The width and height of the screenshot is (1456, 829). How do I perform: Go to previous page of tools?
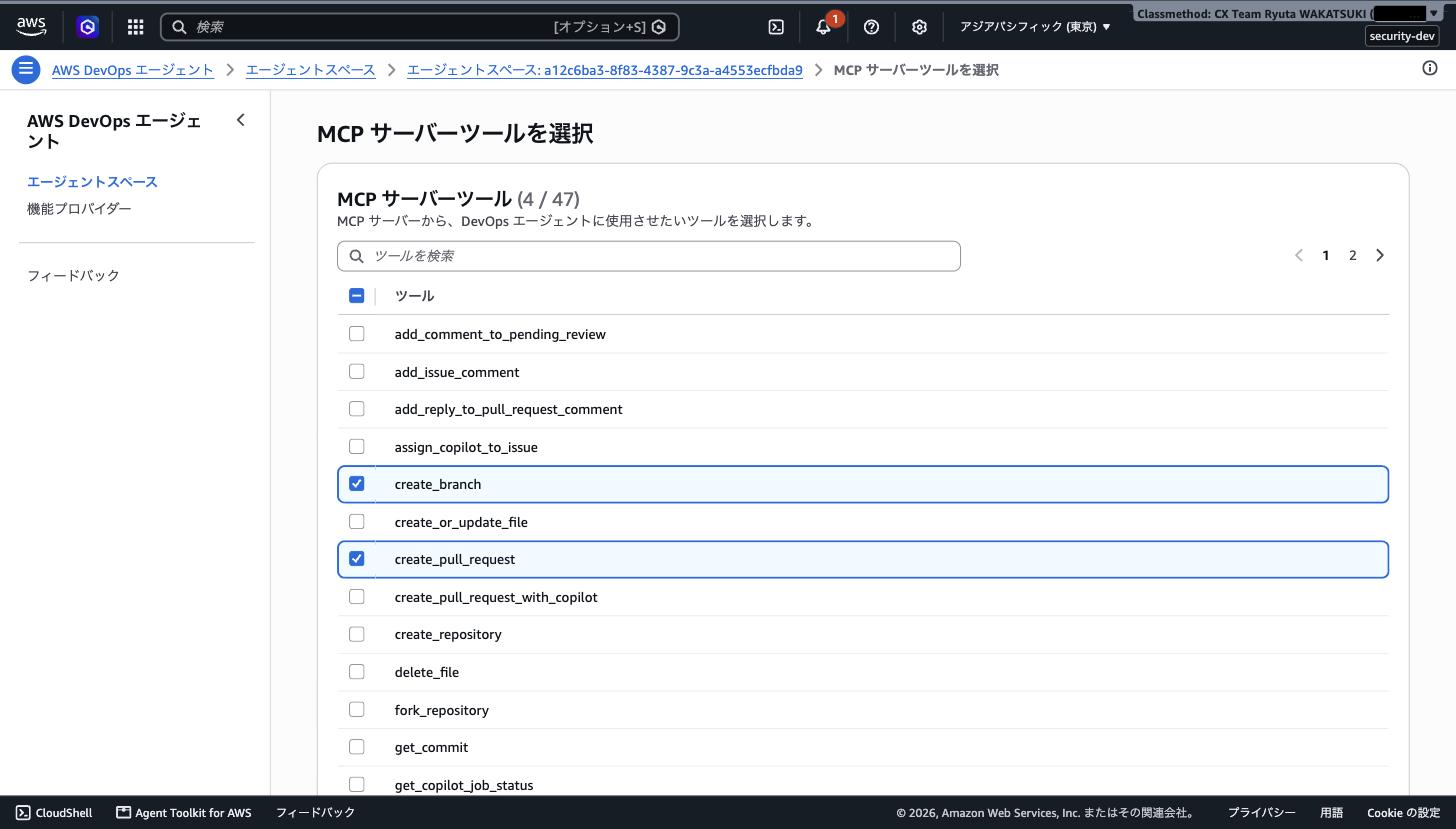pyautogui.click(x=1299, y=255)
